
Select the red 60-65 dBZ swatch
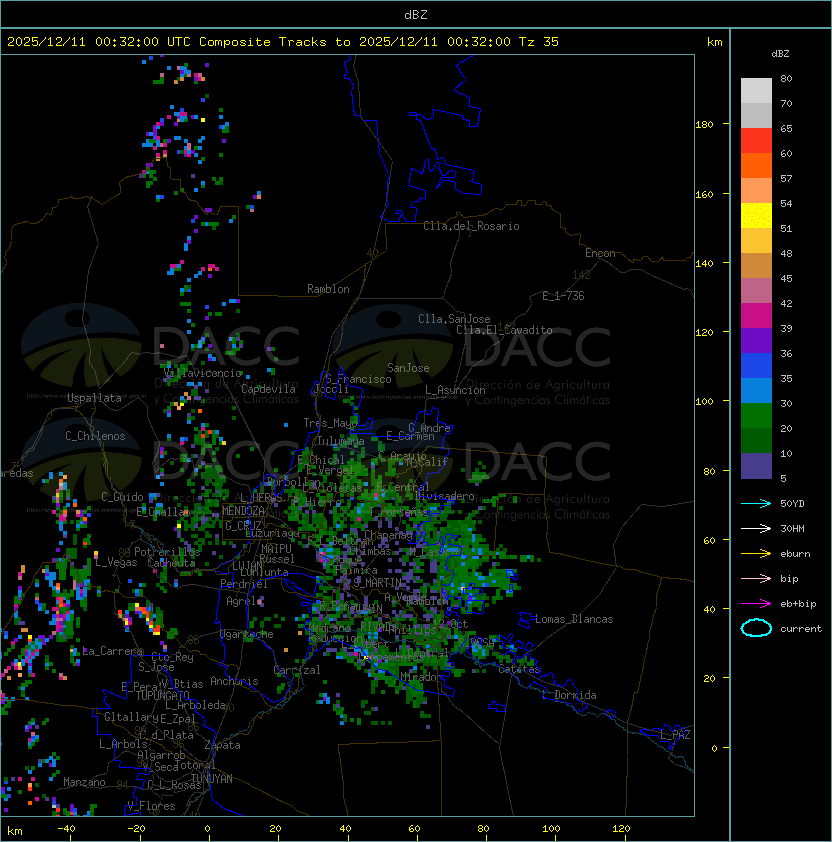tap(756, 141)
